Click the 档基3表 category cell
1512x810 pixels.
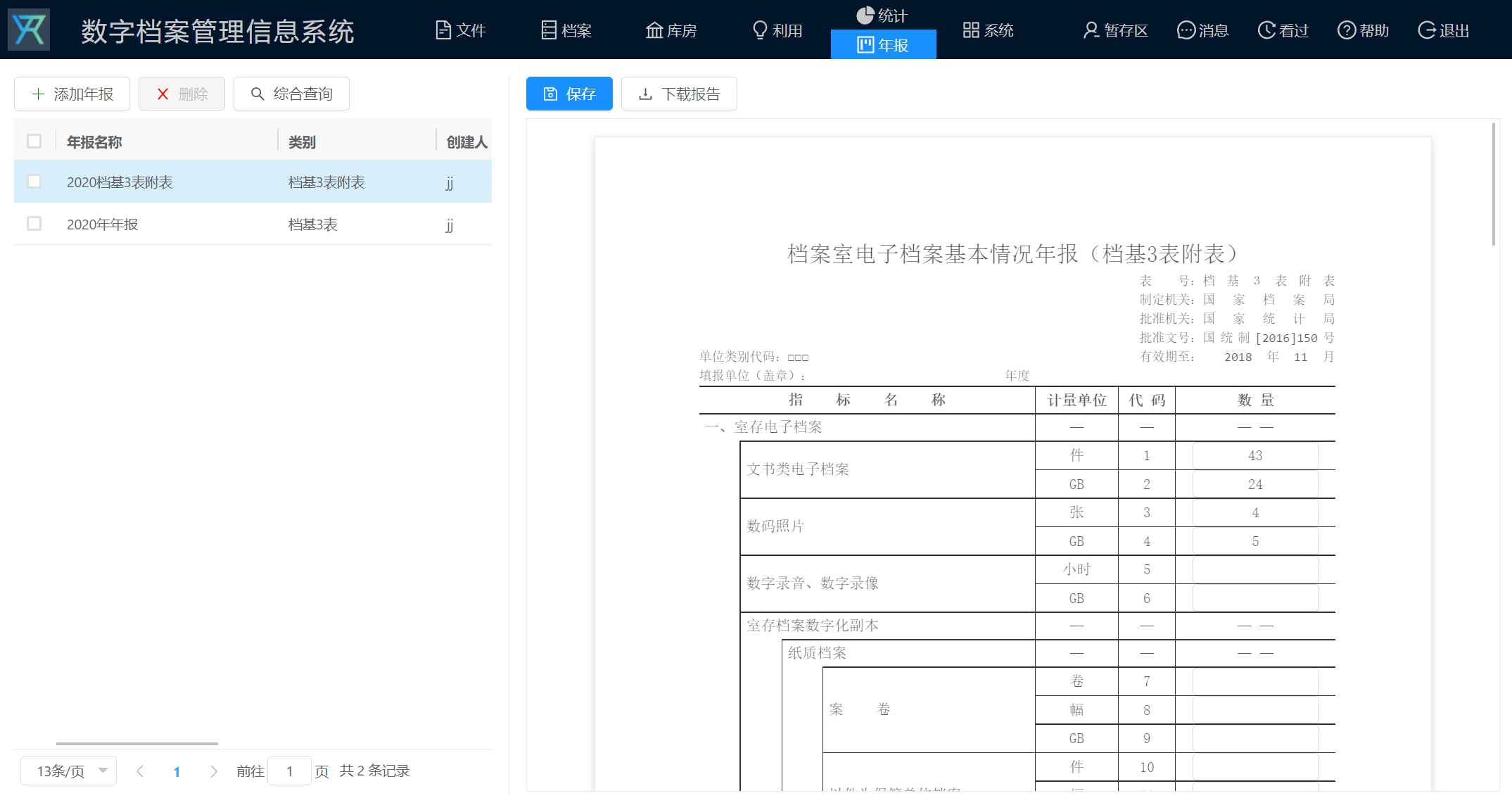[312, 224]
